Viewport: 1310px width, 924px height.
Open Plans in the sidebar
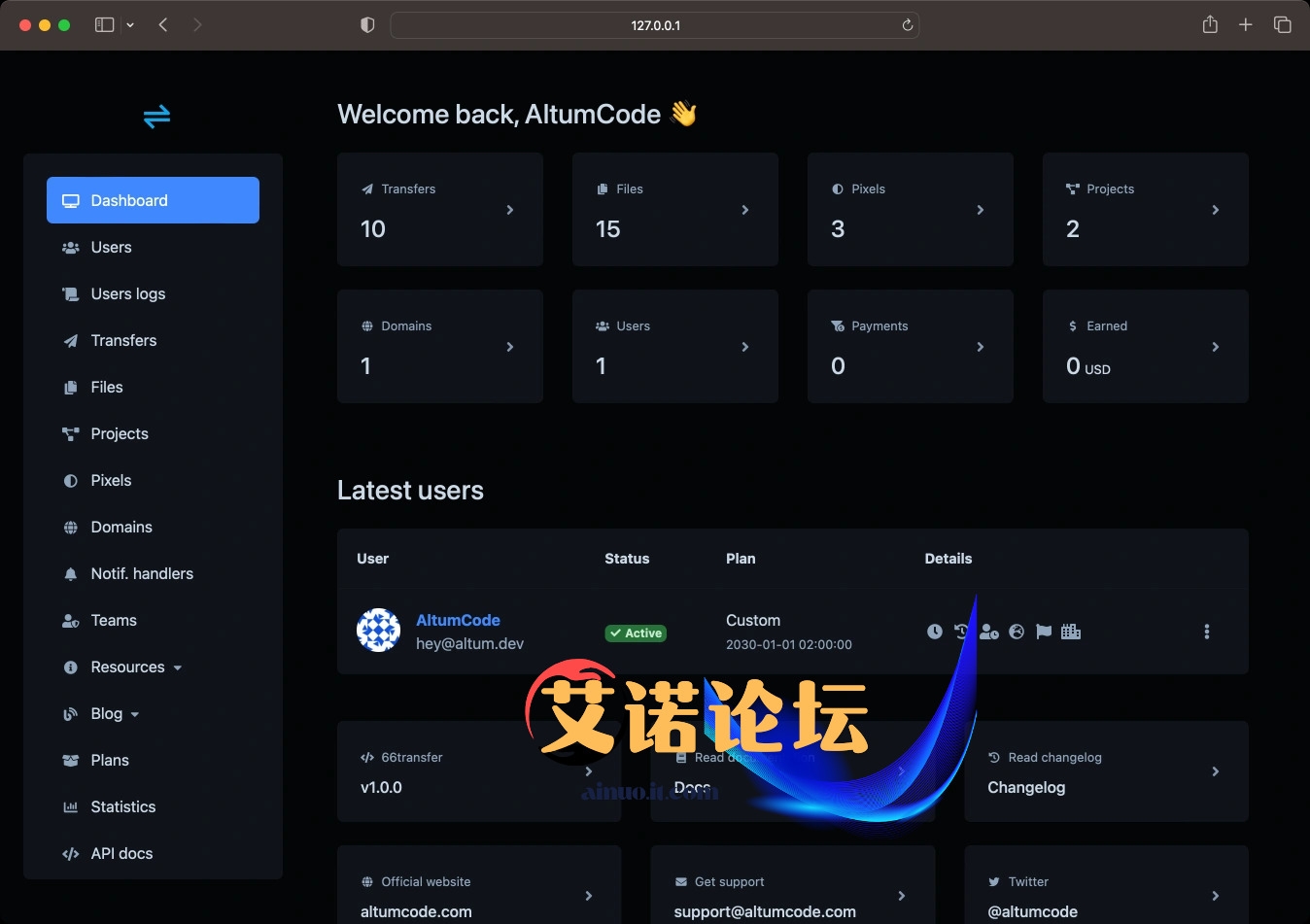click(153, 760)
